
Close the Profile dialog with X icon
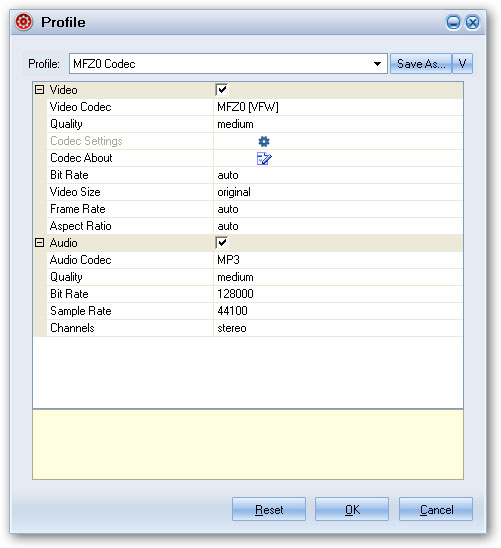coord(473,23)
